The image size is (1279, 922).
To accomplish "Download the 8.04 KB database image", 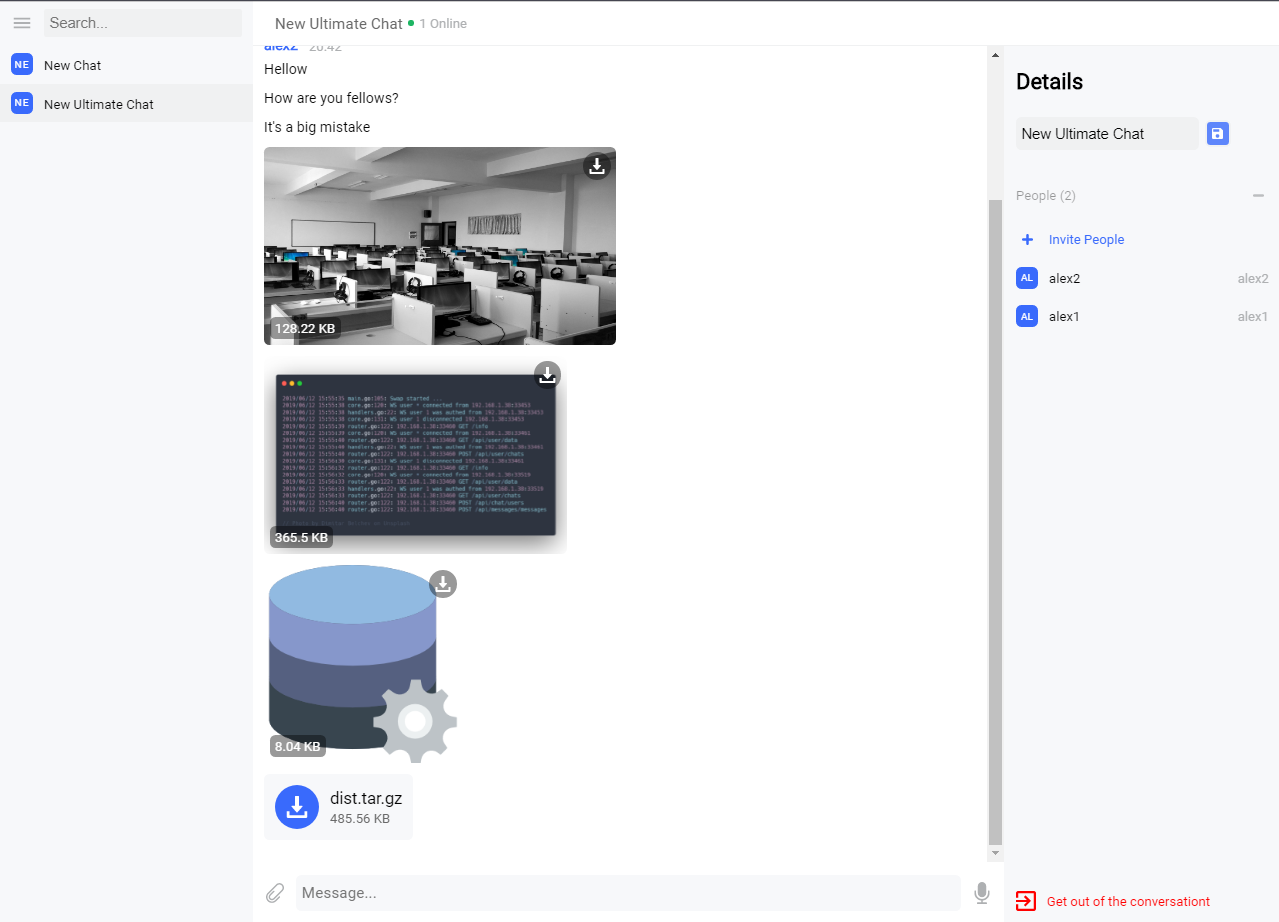I will [x=443, y=584].
